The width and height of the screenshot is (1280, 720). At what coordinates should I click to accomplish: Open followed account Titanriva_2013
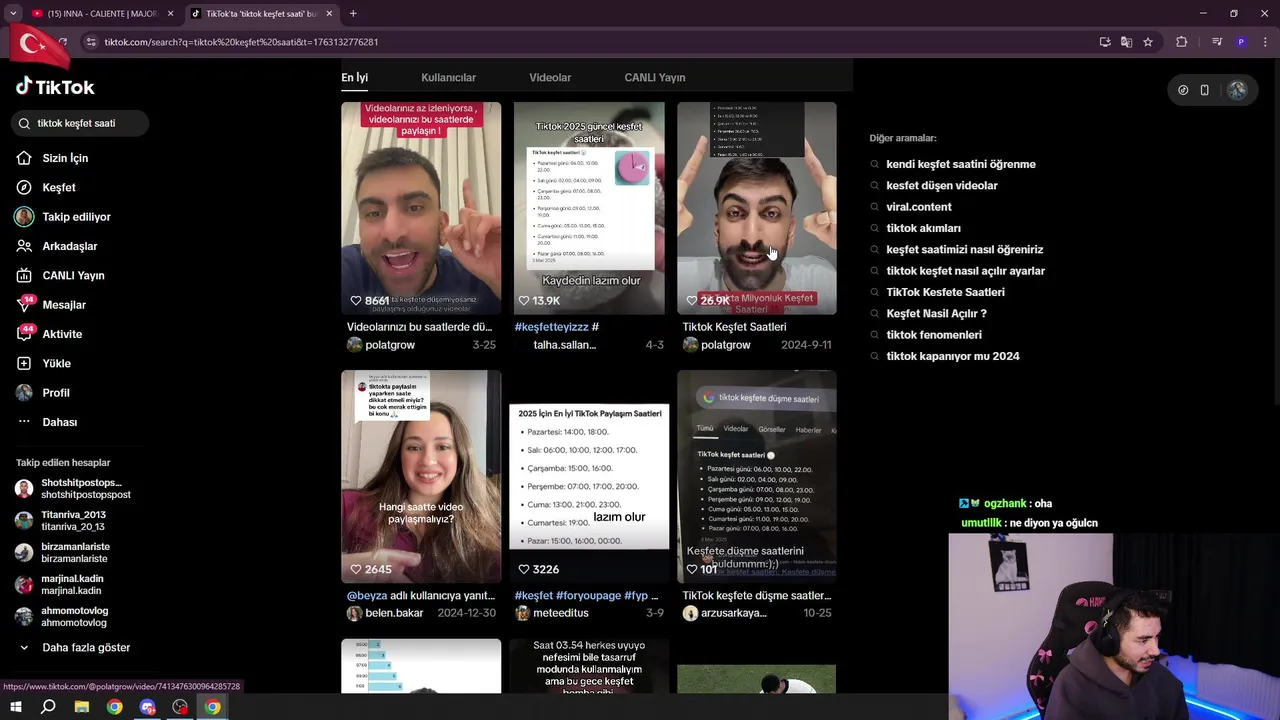pos(60,520)
